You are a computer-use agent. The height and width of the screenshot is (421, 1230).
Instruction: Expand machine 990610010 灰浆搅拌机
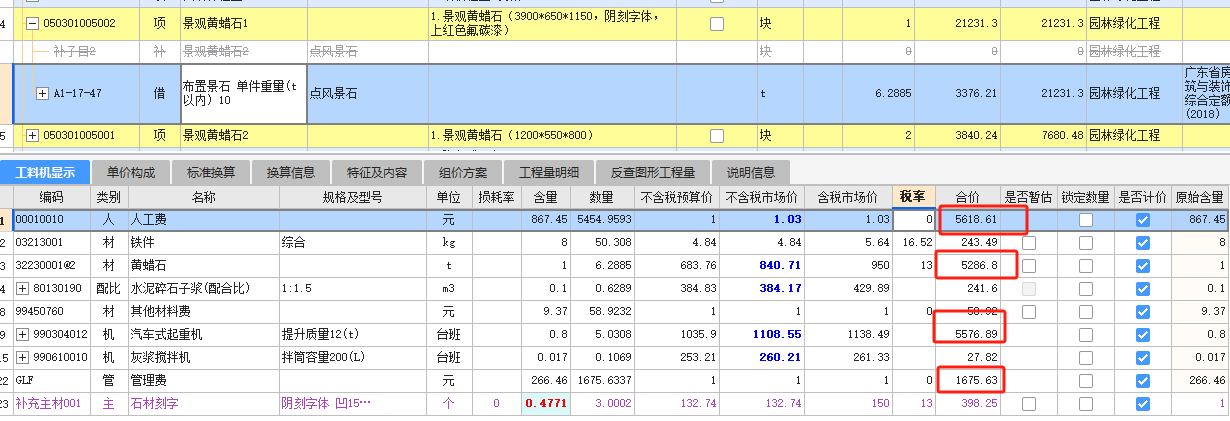coord(23,357)
